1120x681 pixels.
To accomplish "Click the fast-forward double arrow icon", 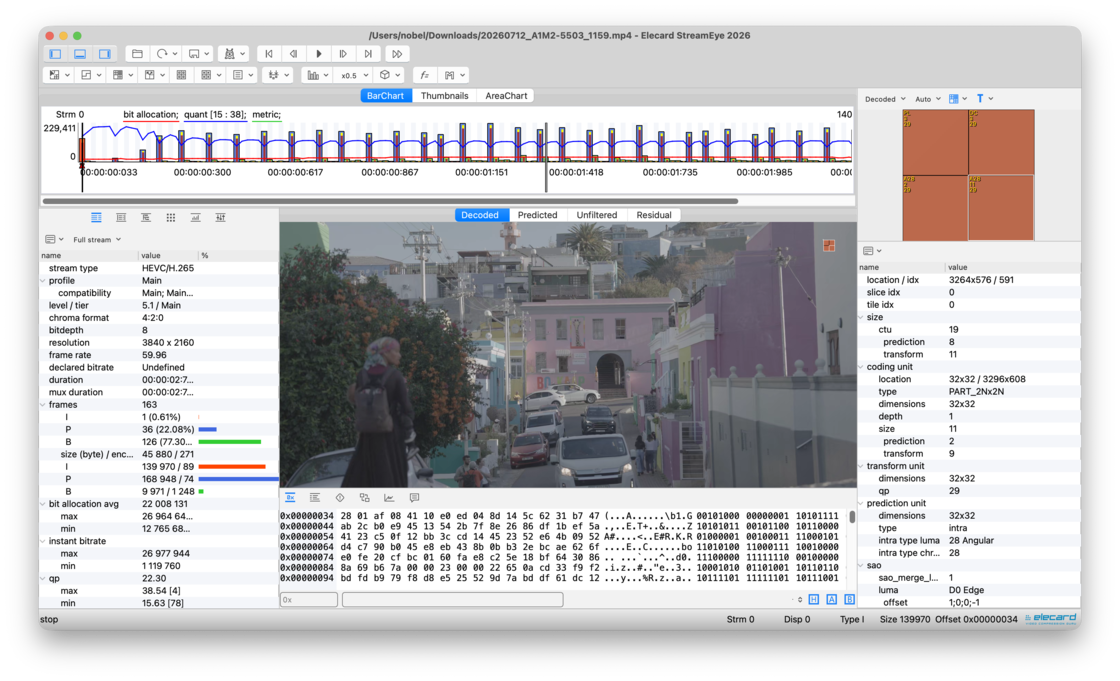I will pos(397,54).
